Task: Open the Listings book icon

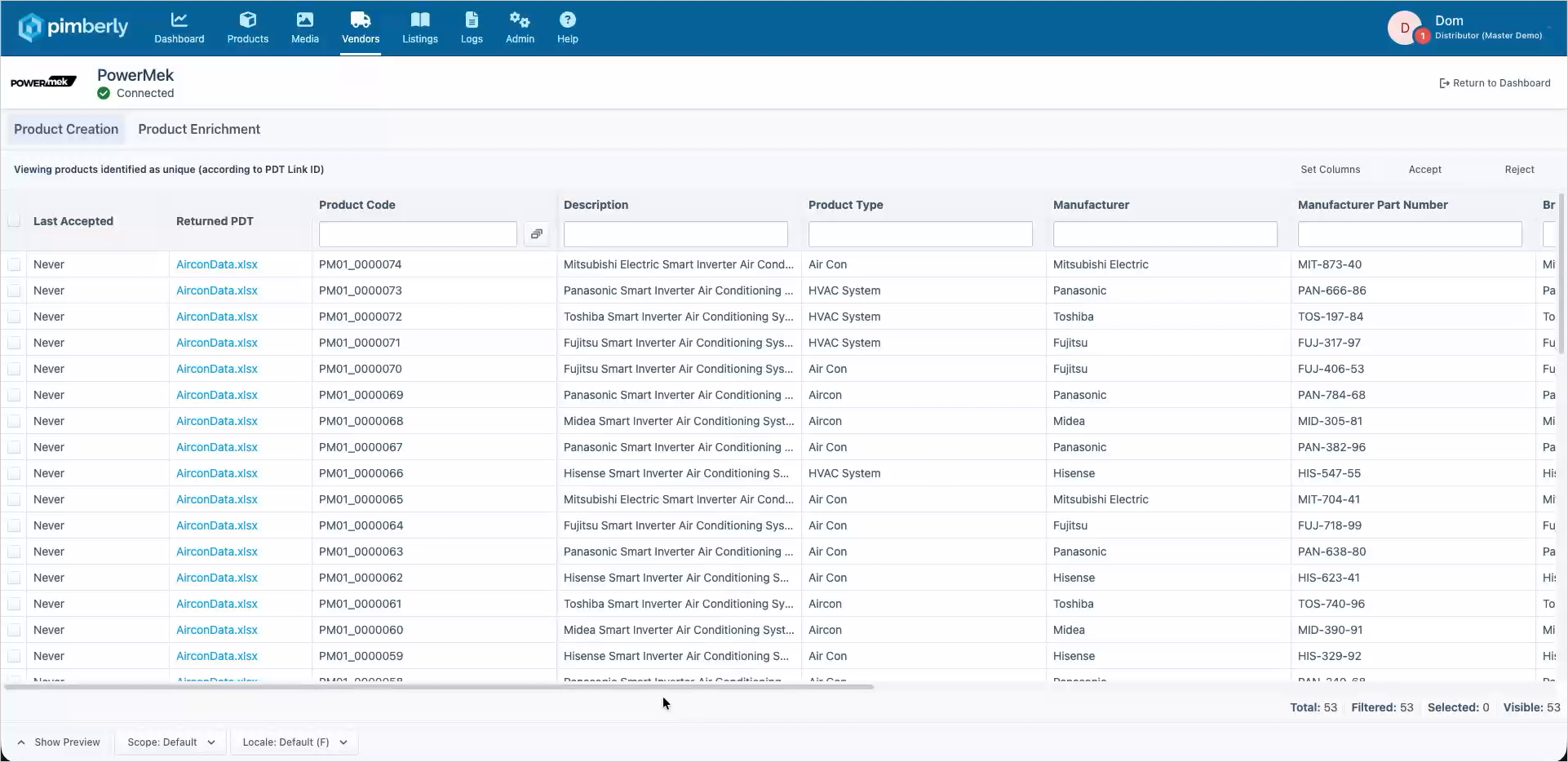Action: coord(420,20)
